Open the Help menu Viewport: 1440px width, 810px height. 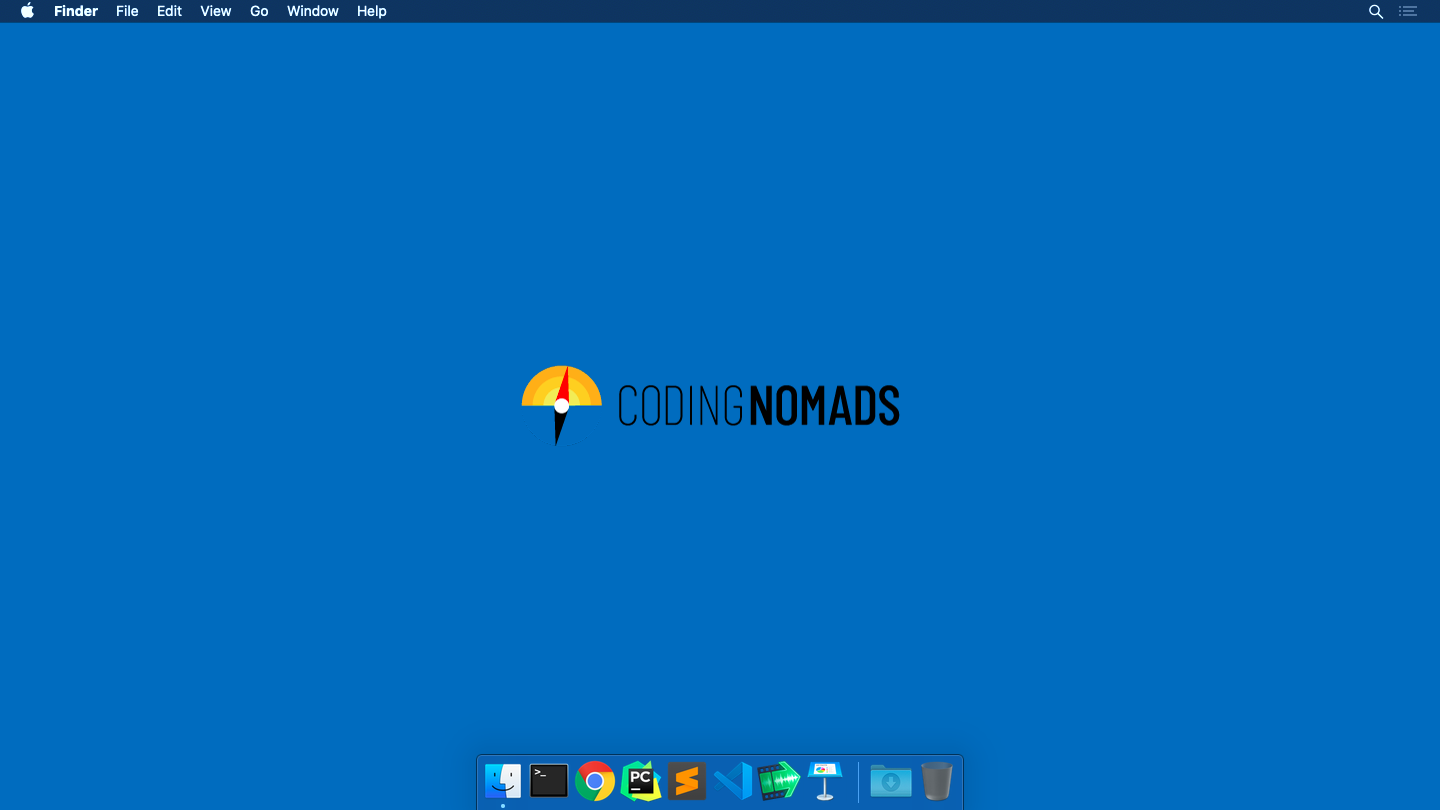[372, 11]
